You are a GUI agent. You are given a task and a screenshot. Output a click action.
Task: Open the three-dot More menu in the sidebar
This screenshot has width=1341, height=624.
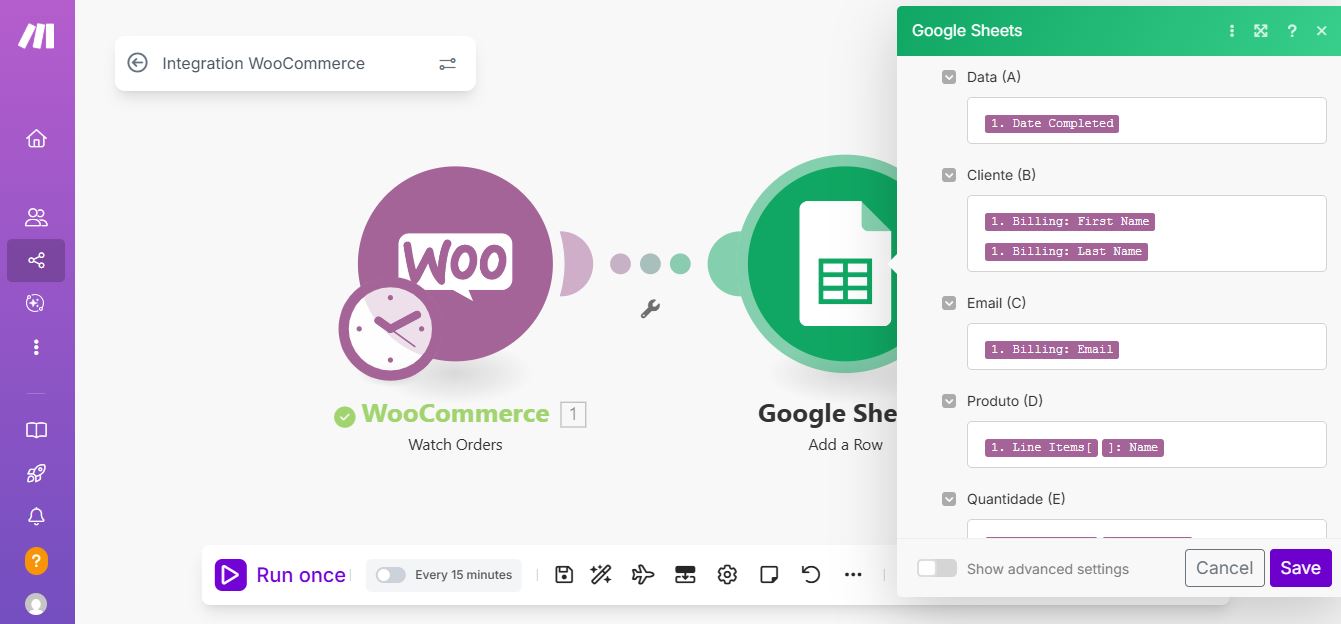tap(36, 347)
